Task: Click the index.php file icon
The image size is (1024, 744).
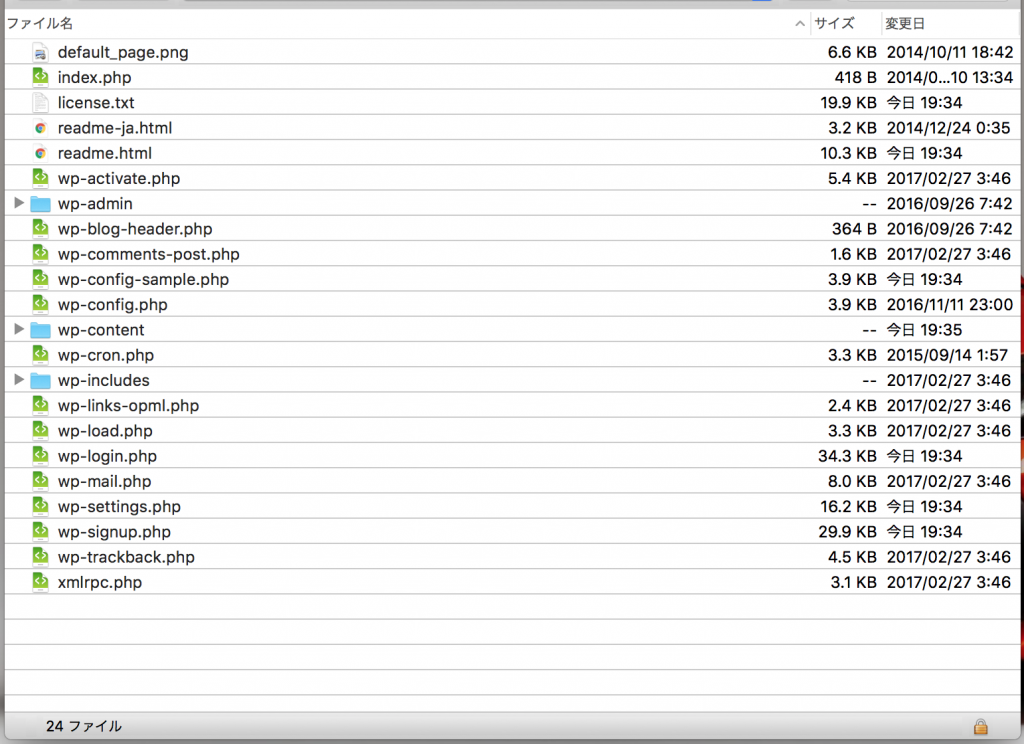Action: (40, 77)
